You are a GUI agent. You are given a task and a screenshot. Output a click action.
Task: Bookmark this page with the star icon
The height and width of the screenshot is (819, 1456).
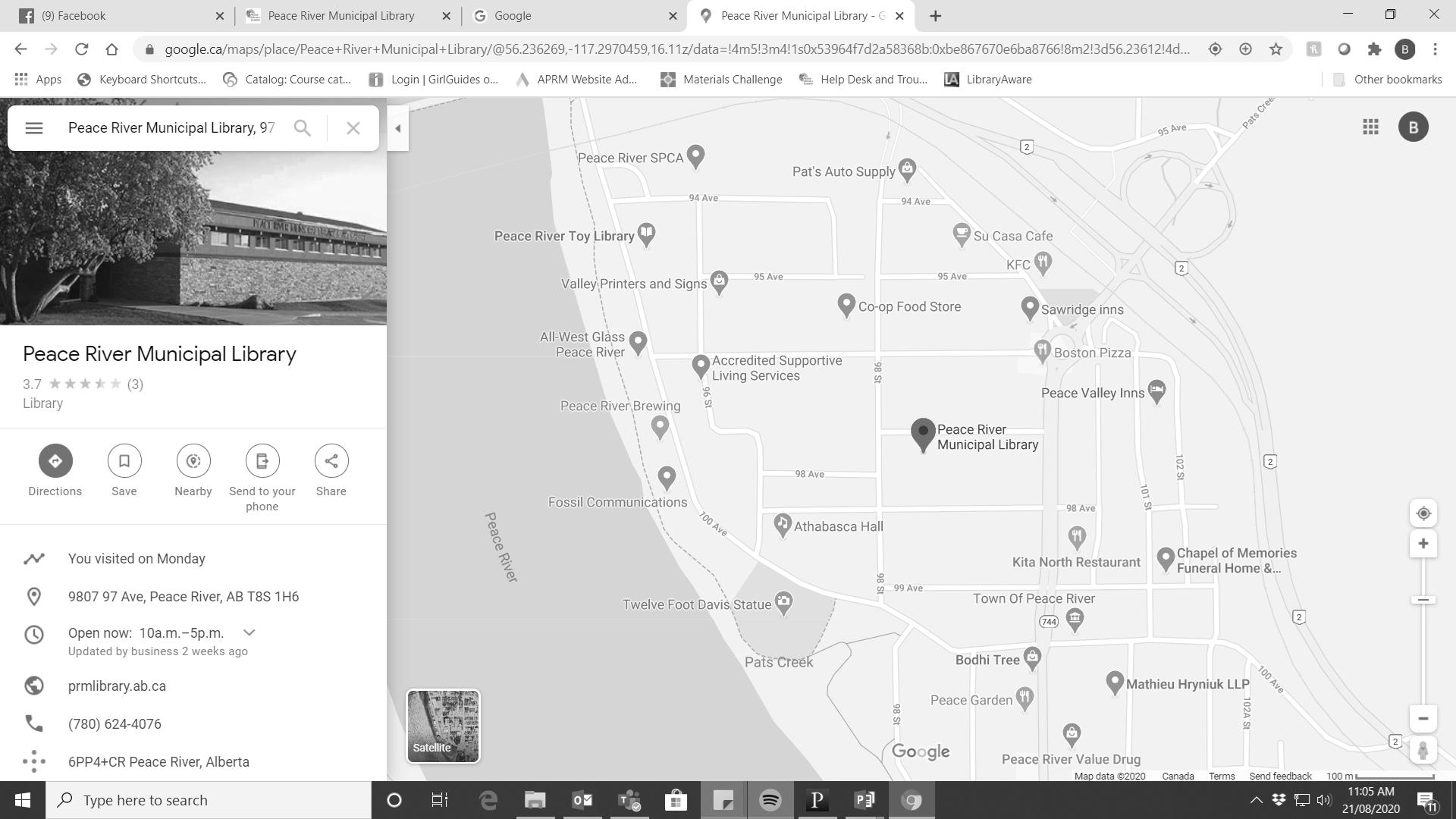[x=1276, y=49]
